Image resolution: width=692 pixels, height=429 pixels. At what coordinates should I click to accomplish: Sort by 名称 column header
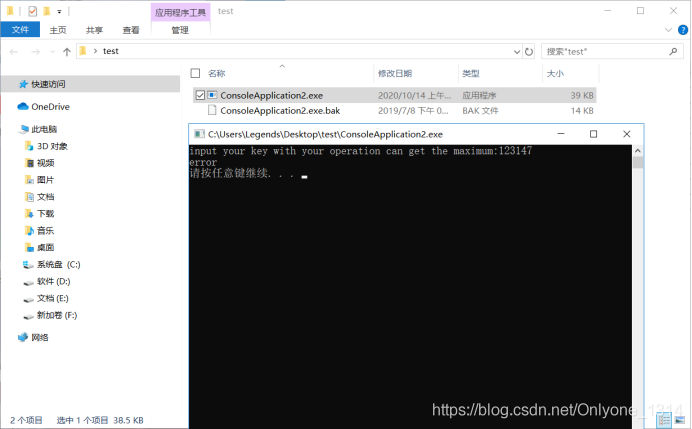click(x=217, y=73)
